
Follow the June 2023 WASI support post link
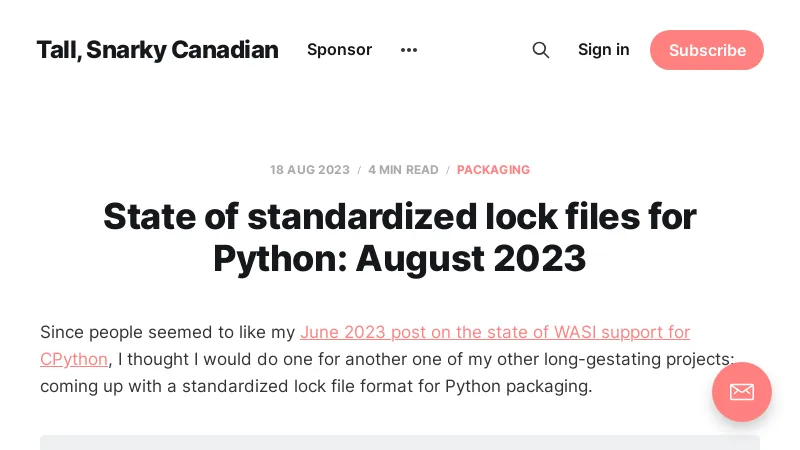[495, 332]
